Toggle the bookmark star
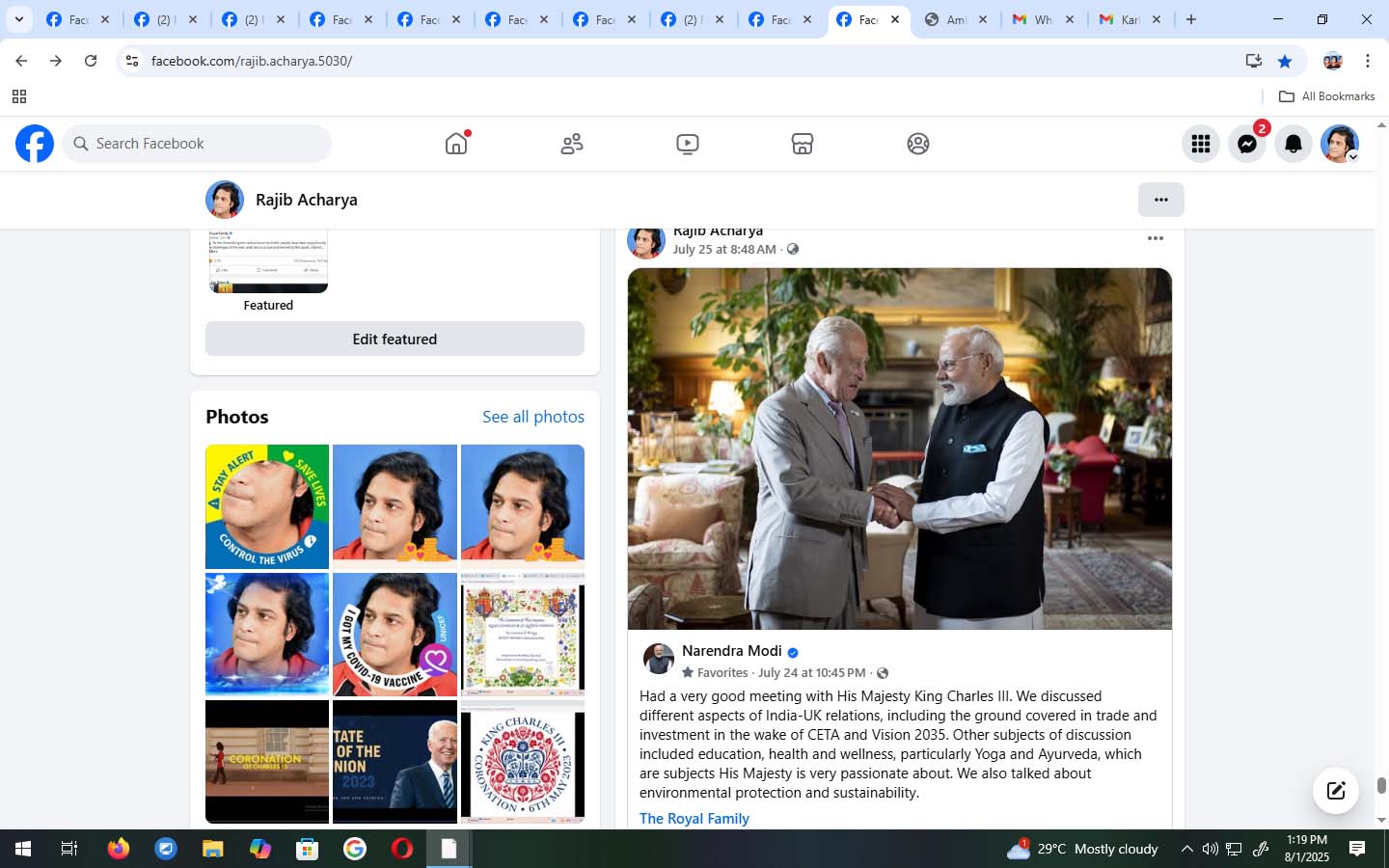Viewport: 1389px width, 868px height. click(1285, 61)
